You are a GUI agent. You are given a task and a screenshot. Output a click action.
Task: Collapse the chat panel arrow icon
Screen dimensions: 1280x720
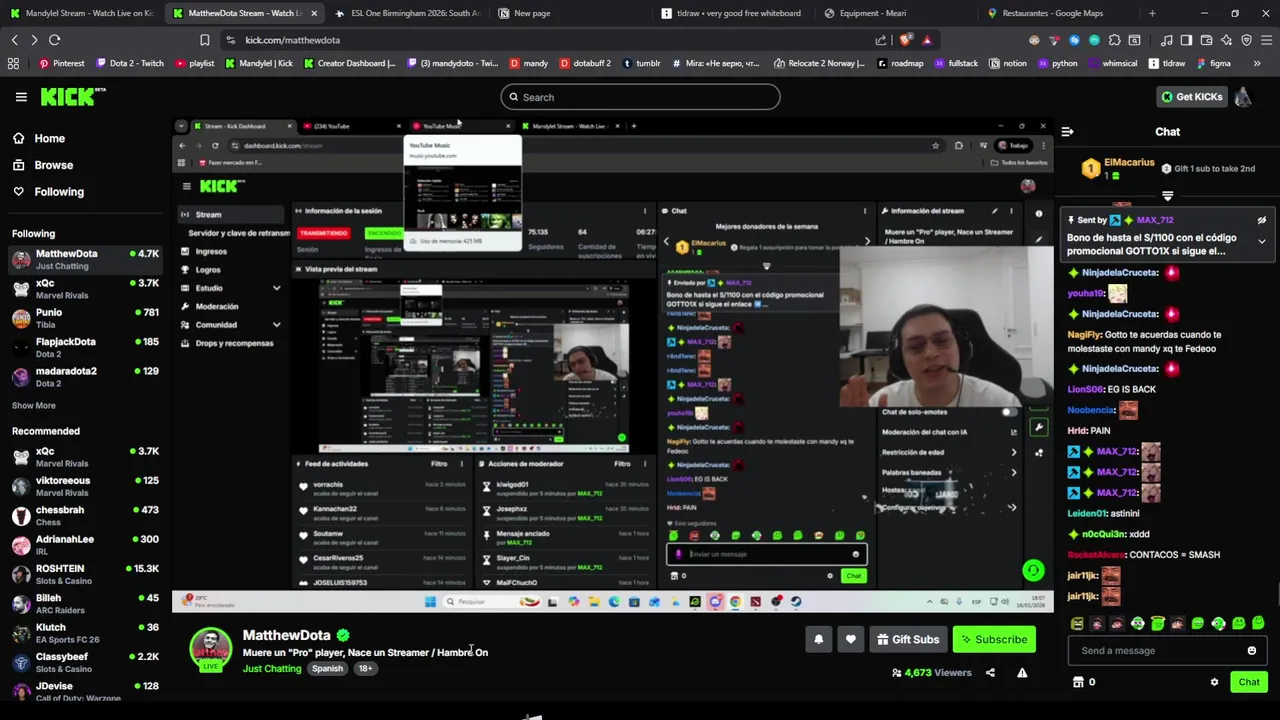point(1067,132)
